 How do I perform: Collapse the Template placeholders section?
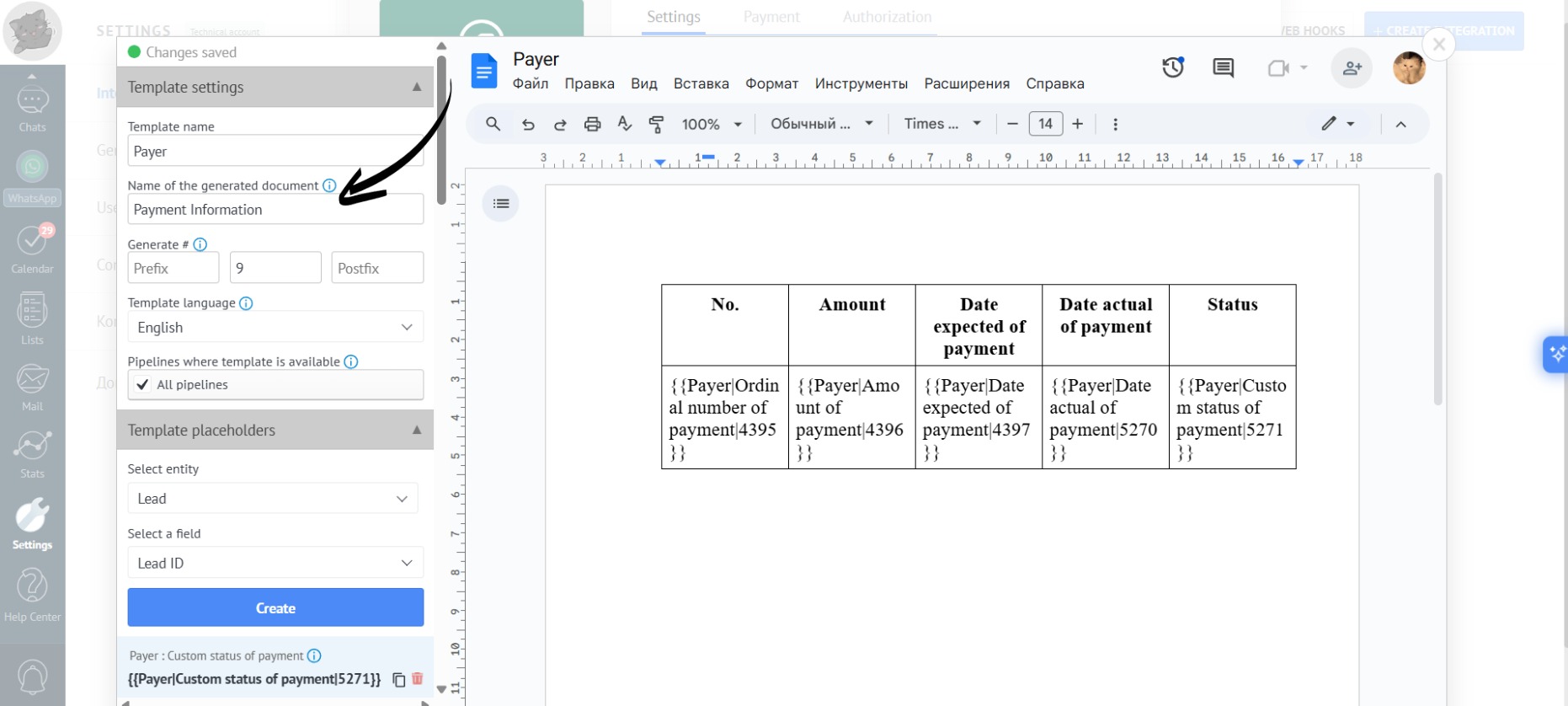click(417, 431)
